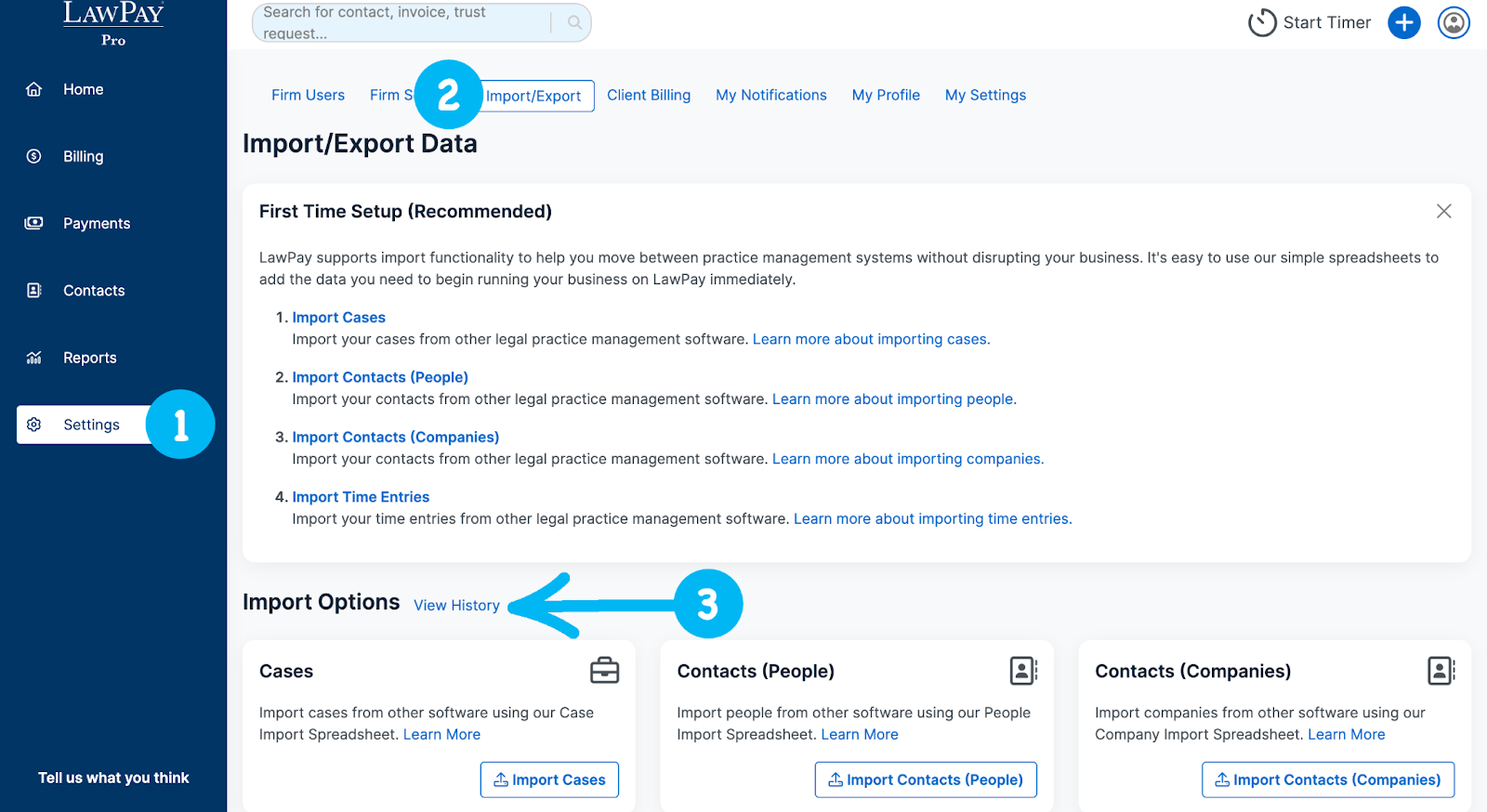The image size is (1487, 812).
Task: Click the Contacts (People) card title
Action: point(756,671)
